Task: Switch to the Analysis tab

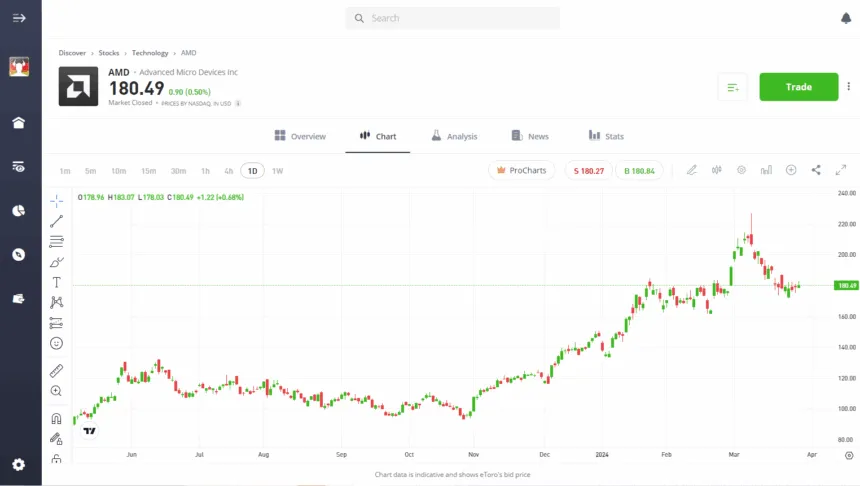Action: pyautogui.click(x=454, y=136)
